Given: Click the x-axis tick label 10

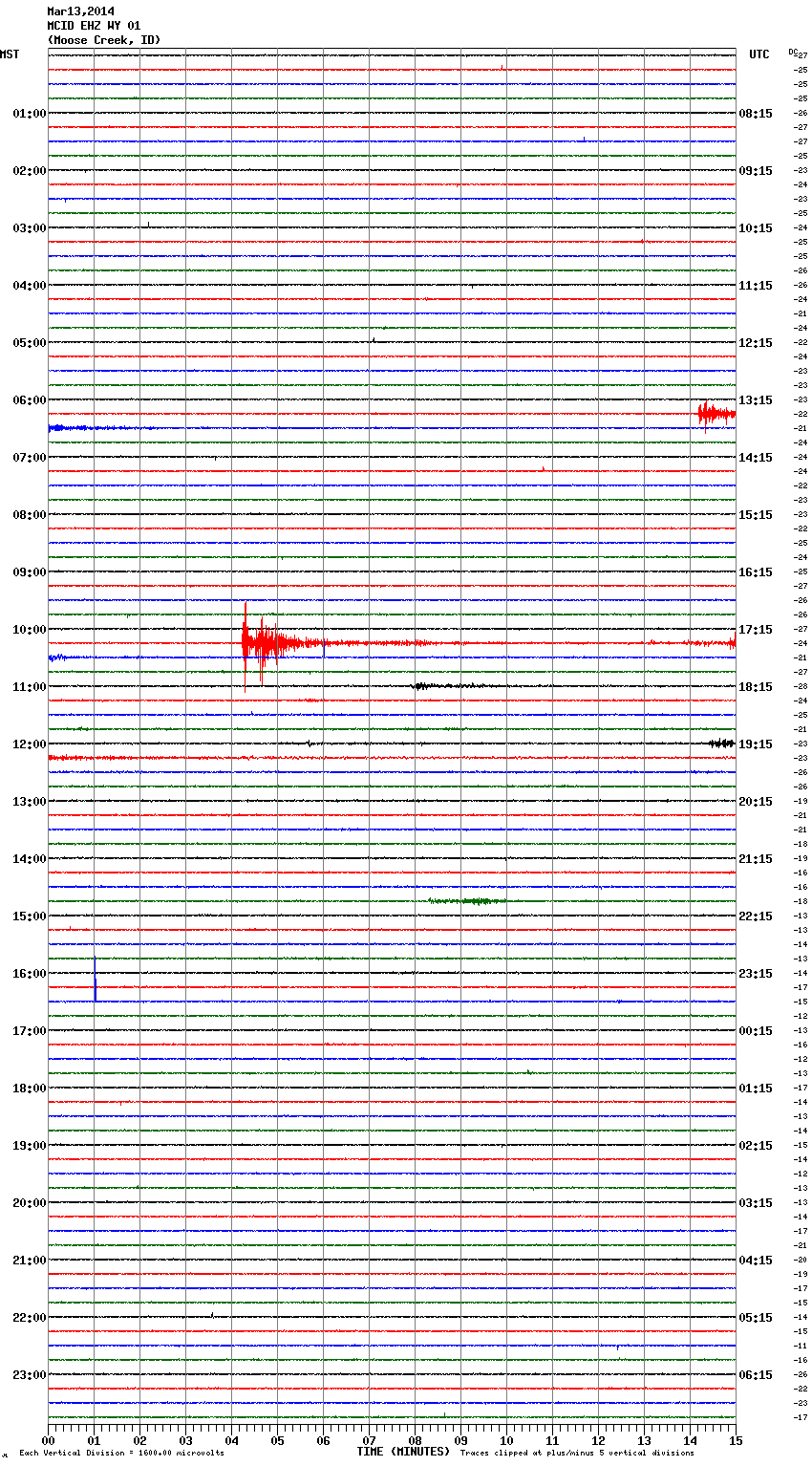Looking at the screenshot, I should point(506,1440).
